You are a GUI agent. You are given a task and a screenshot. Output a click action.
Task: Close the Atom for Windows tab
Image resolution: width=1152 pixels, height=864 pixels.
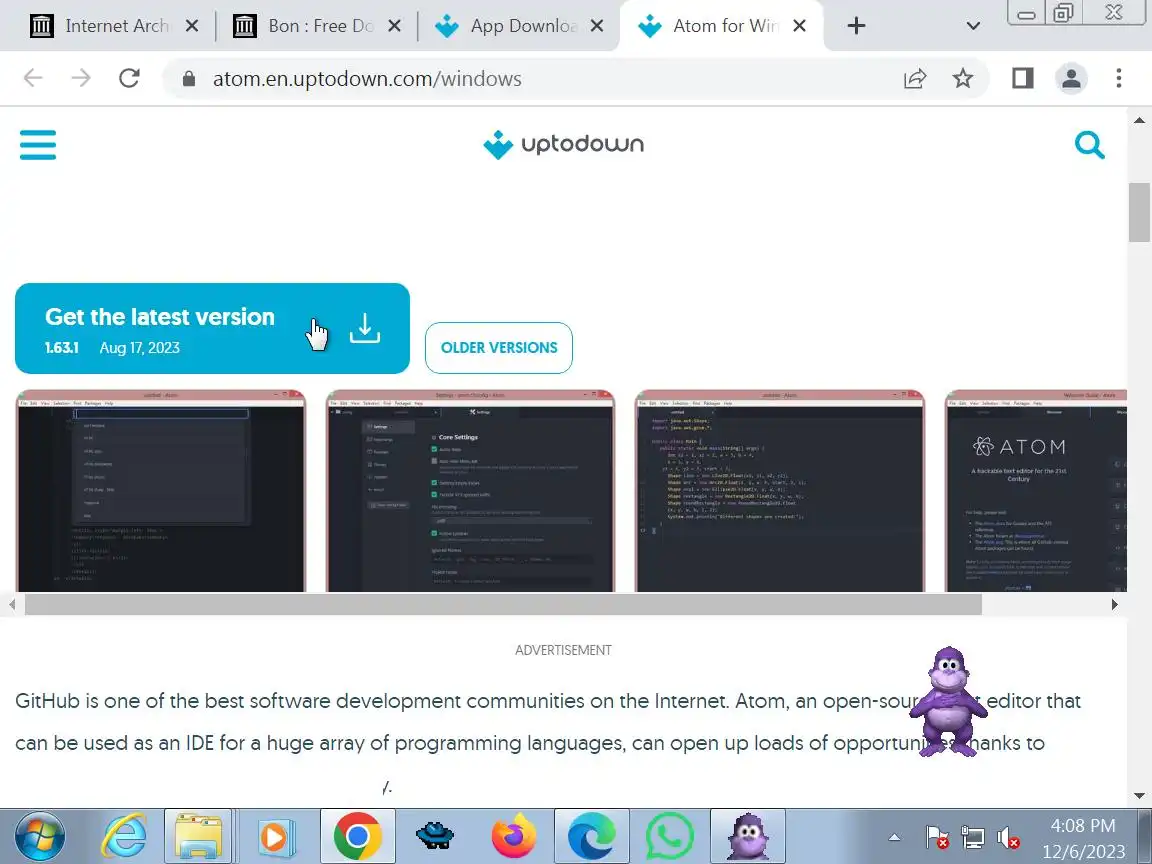pyautogui.click(x=800, y=26)
